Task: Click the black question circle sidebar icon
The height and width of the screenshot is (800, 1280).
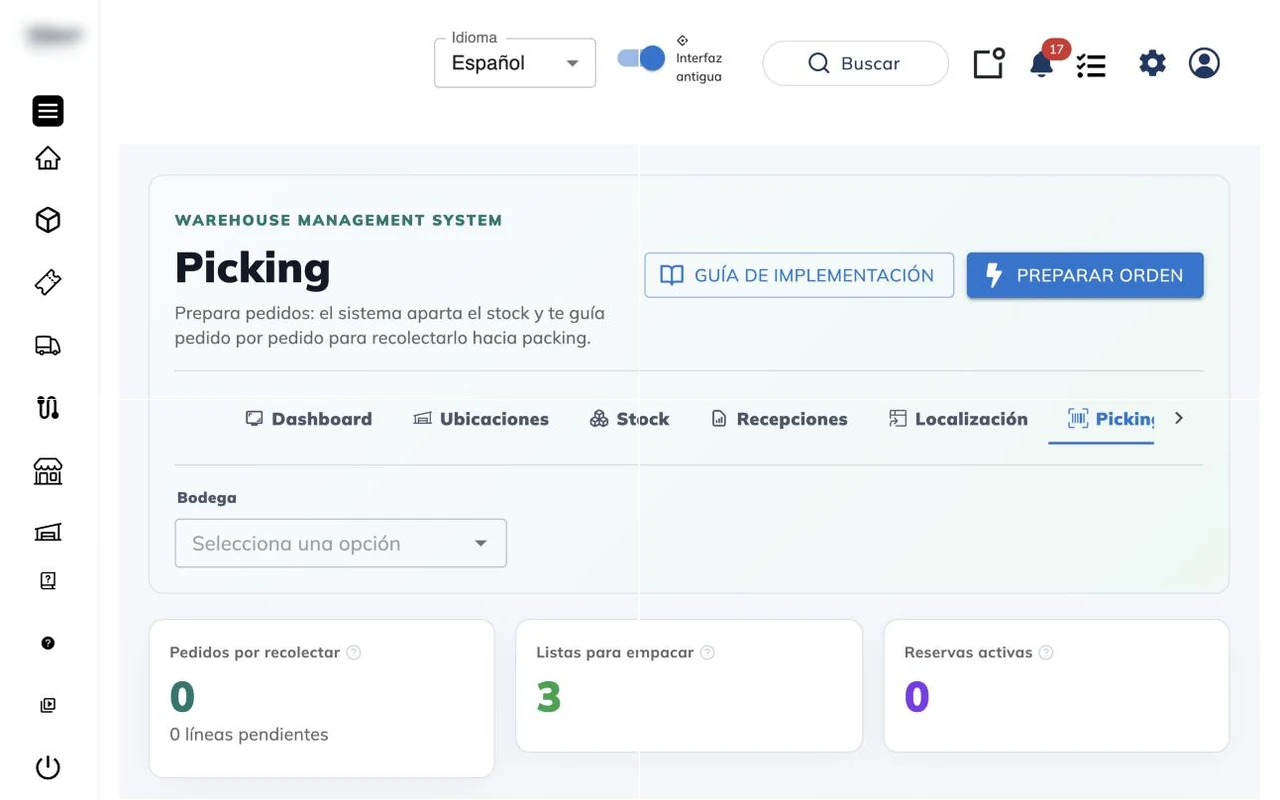Action: (48, 643)
